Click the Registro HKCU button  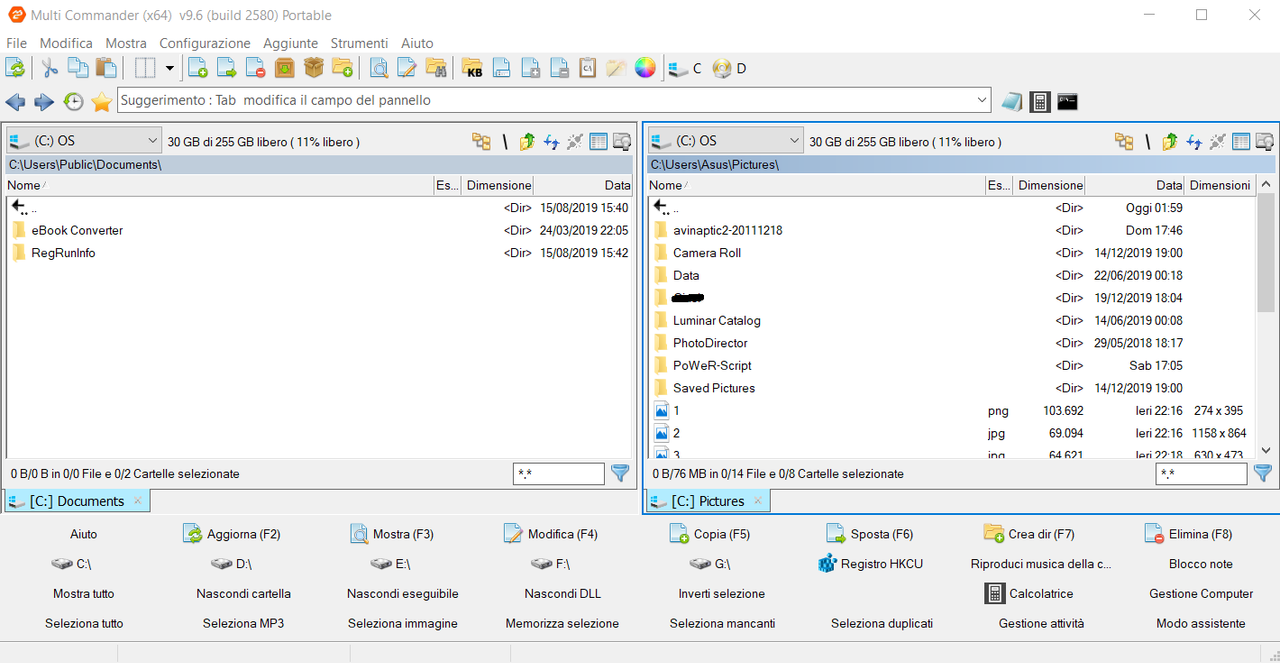point(870,564)
